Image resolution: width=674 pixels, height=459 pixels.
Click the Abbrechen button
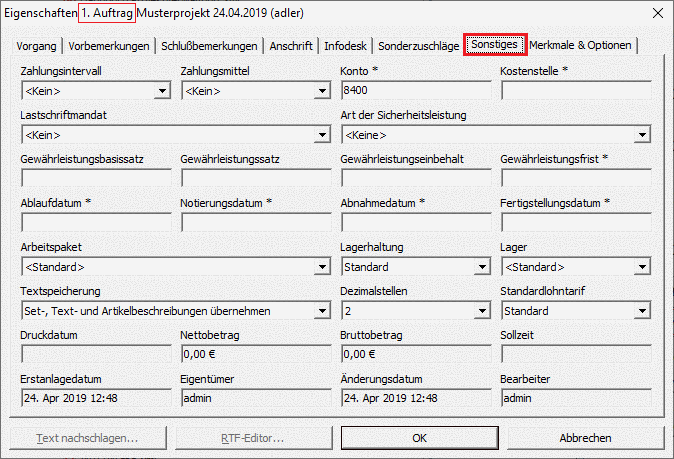coord(585,438)
